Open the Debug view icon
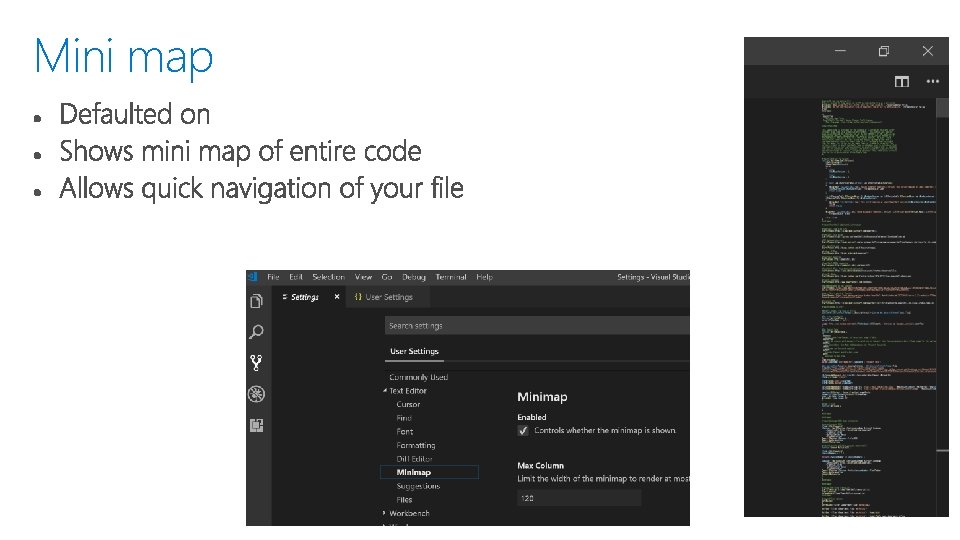 coord(257,394)
